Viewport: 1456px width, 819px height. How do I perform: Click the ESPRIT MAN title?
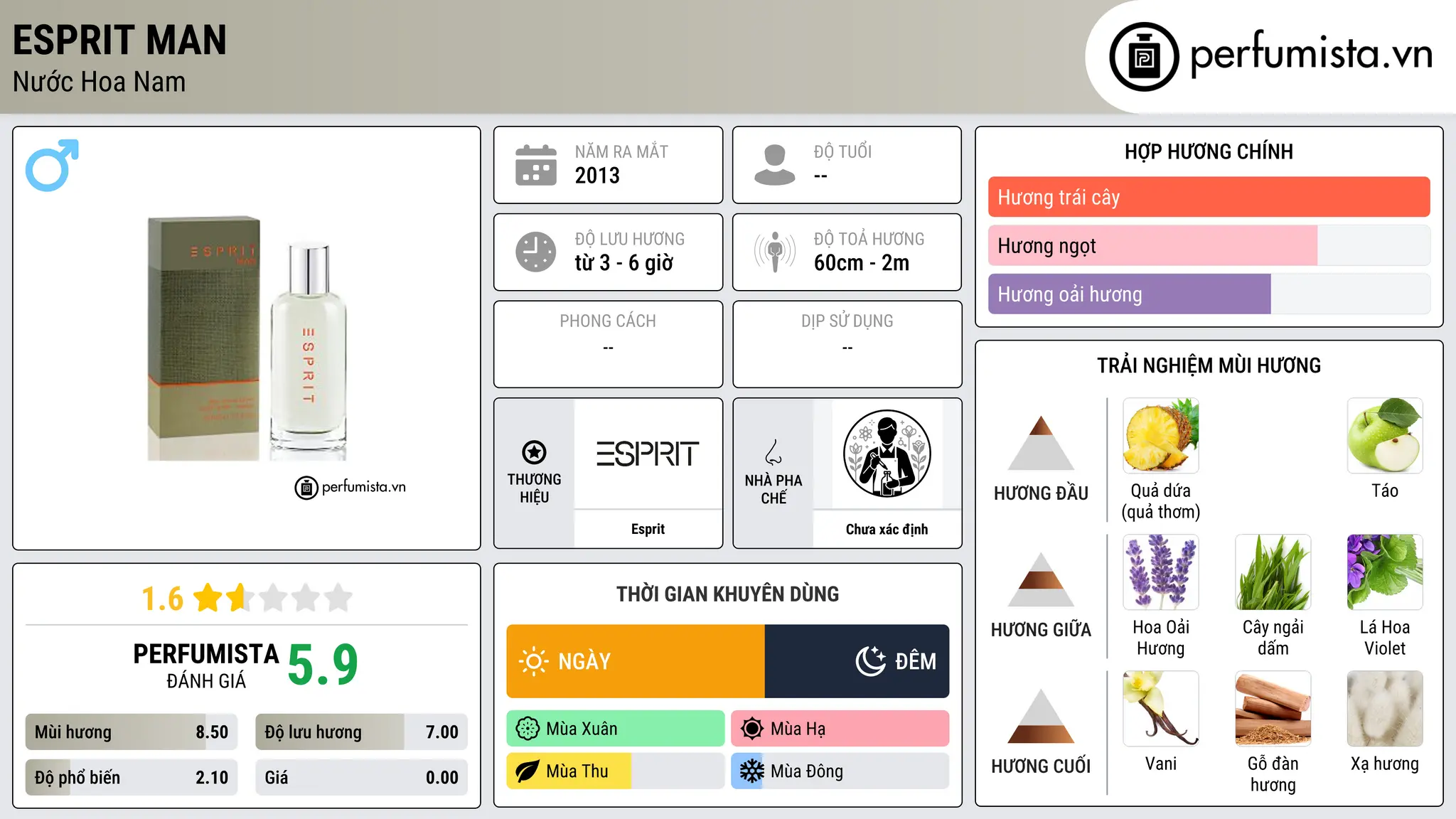click(119, 40)
